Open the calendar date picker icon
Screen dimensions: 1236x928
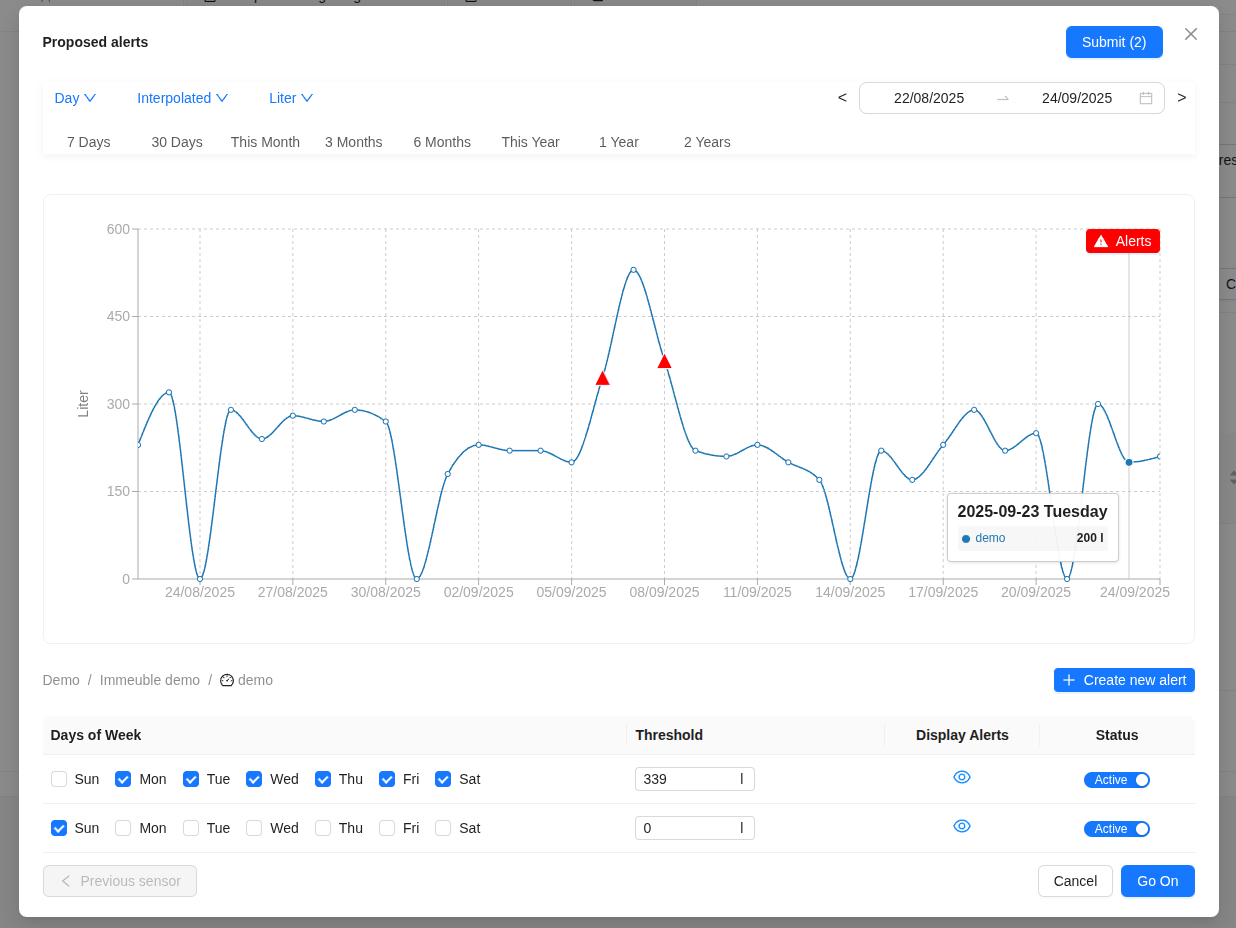1146,98
